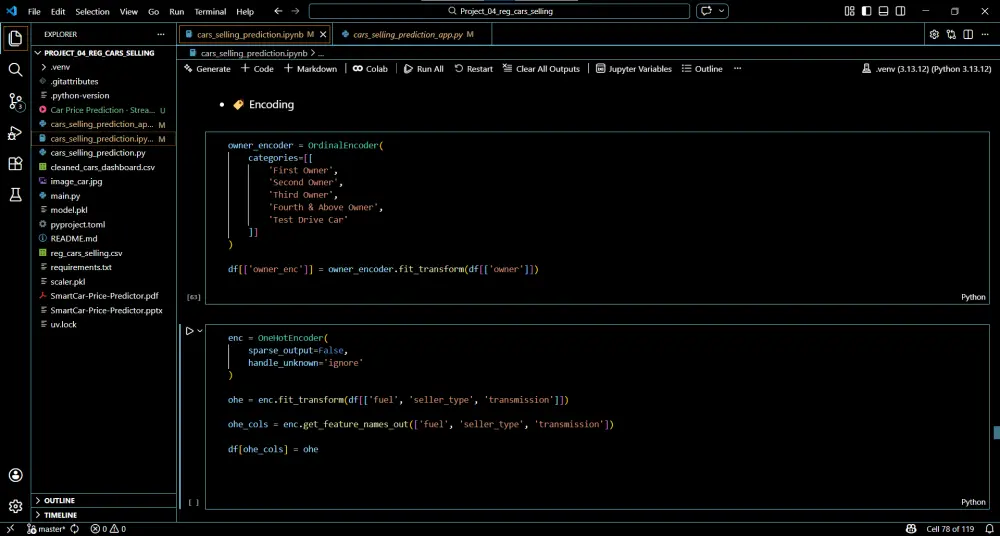Click Run All cells
The width and height of the screenshot is (1000, 536).
point(423,68)
